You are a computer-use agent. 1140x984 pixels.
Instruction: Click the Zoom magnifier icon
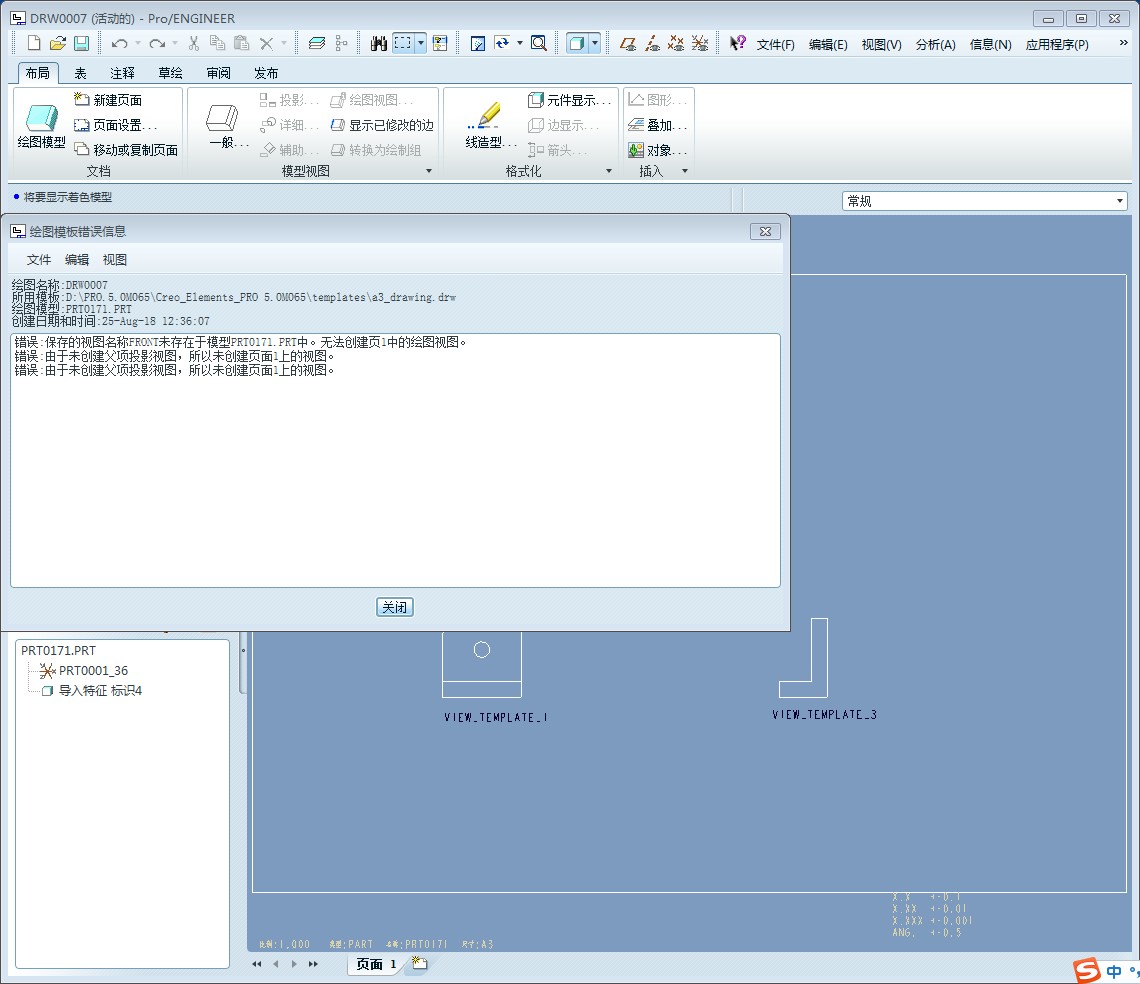coord(539,44)
